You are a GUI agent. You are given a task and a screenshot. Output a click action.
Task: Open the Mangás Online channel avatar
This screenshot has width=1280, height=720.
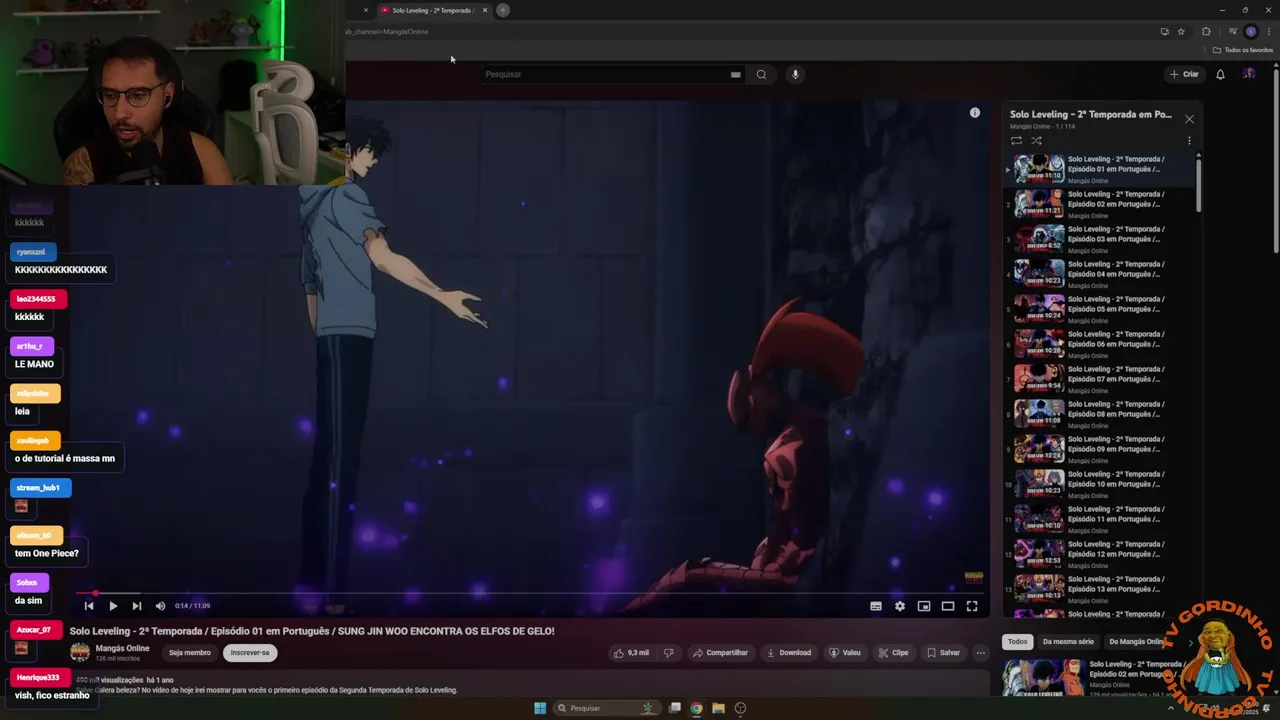click(79, 652)
